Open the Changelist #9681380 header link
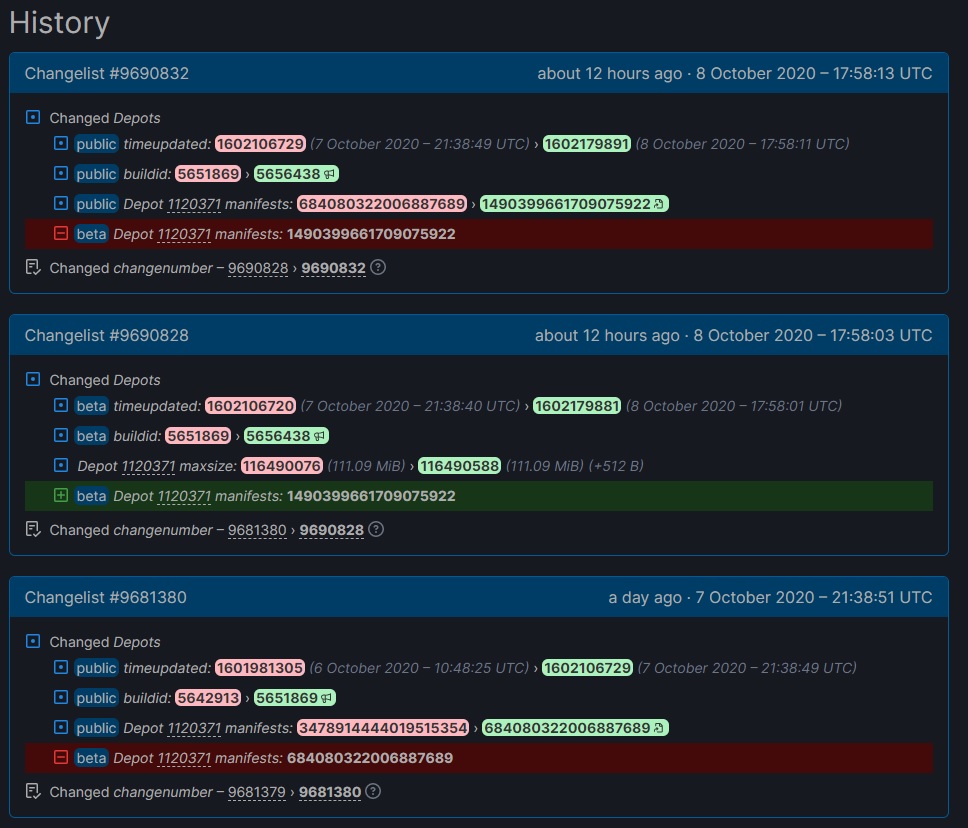968x828 pixels. pos(106,597)
